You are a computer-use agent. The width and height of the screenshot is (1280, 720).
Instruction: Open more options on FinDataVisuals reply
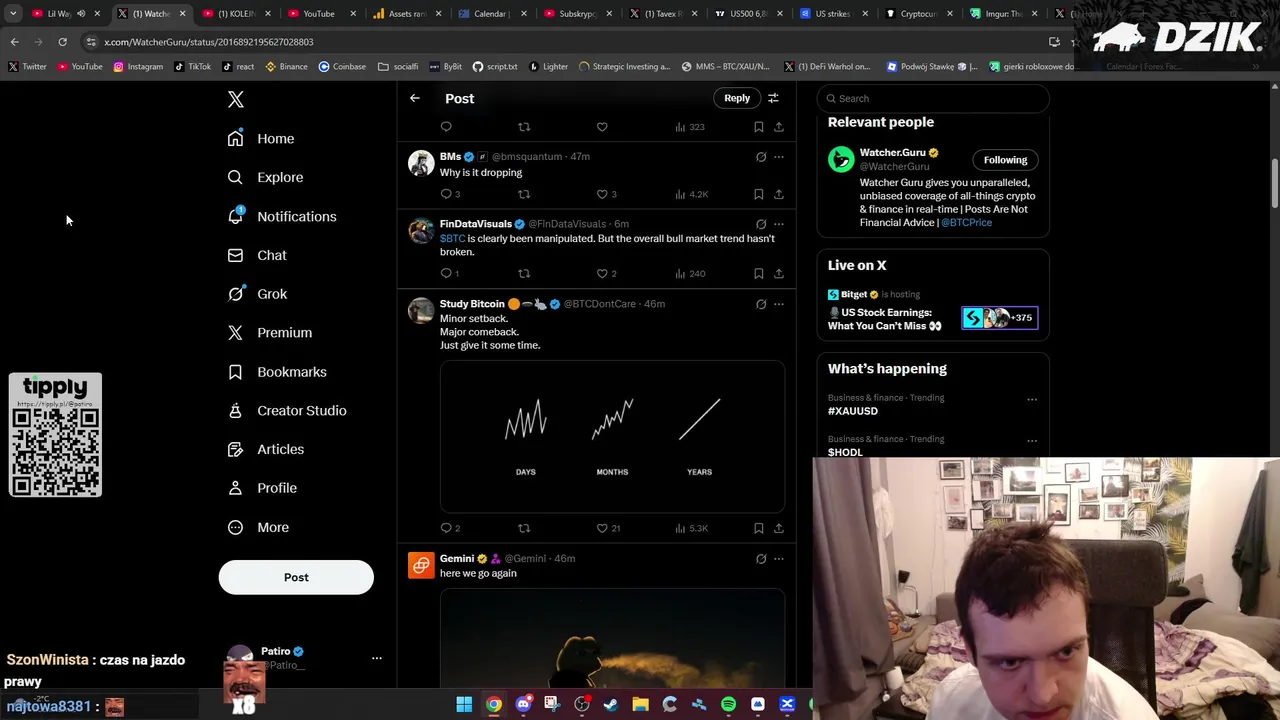(x=779, y=224)
